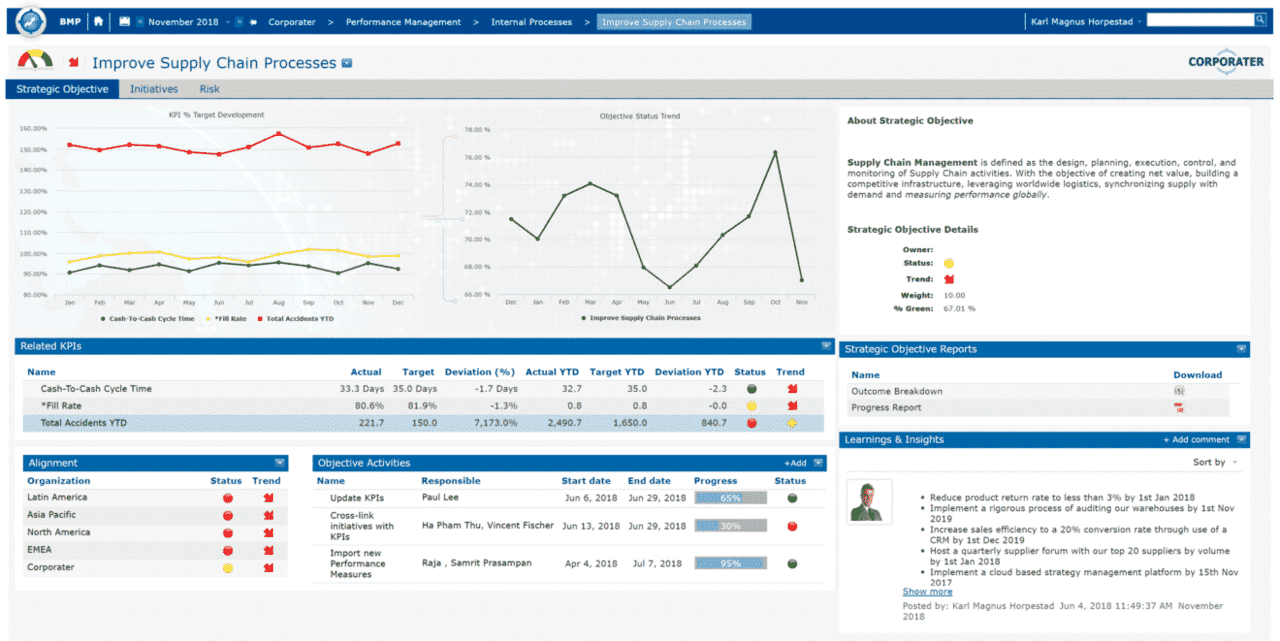Viewport: 1280px width, 641px height.
Task: Go to next month arrow
Action: (x=239, y=21)
